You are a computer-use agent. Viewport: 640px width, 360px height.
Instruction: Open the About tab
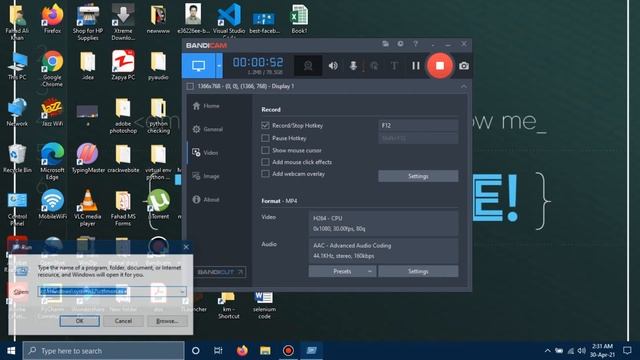206,200
